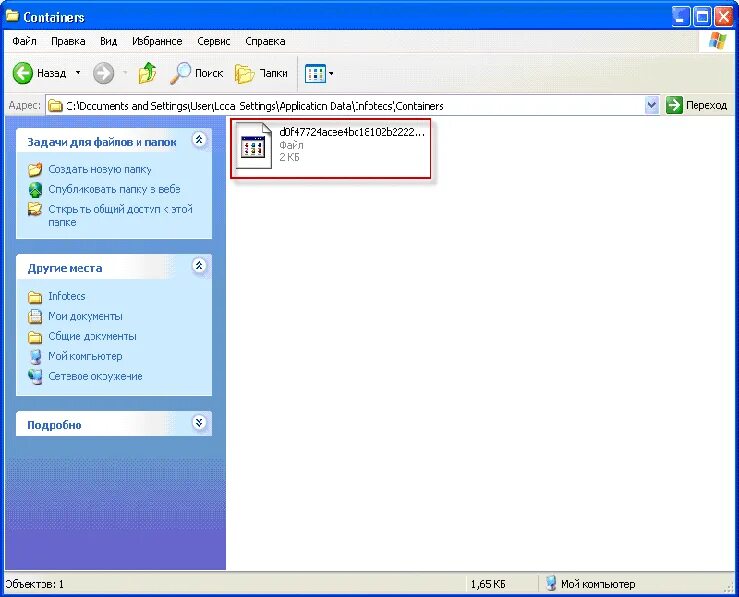
Task: Click the Мои документы icon
Action: tap(35, 316)
